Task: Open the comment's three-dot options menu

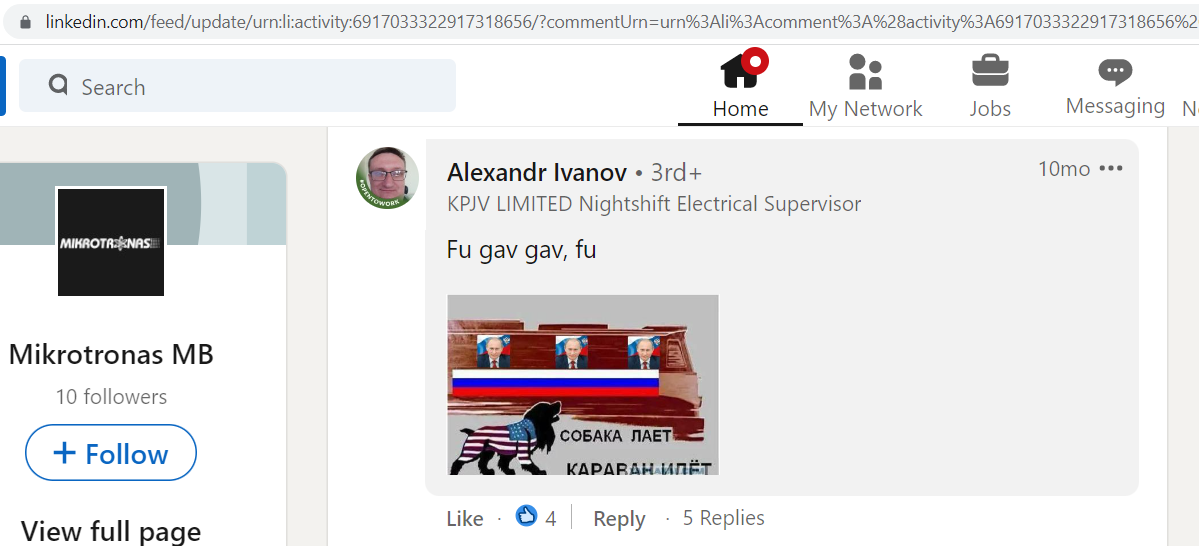Action: [x=1110, y=169]
